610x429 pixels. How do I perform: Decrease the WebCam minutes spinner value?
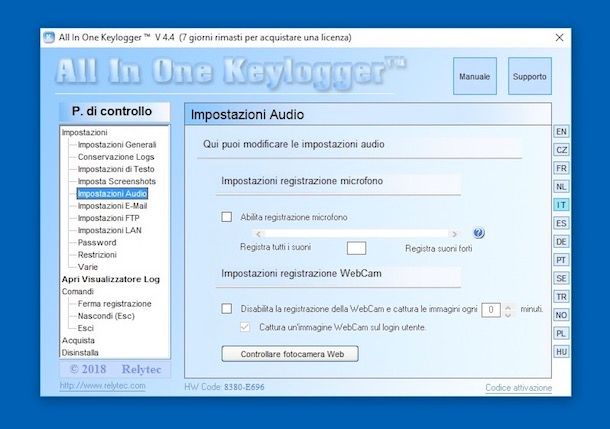click(508, 314)
